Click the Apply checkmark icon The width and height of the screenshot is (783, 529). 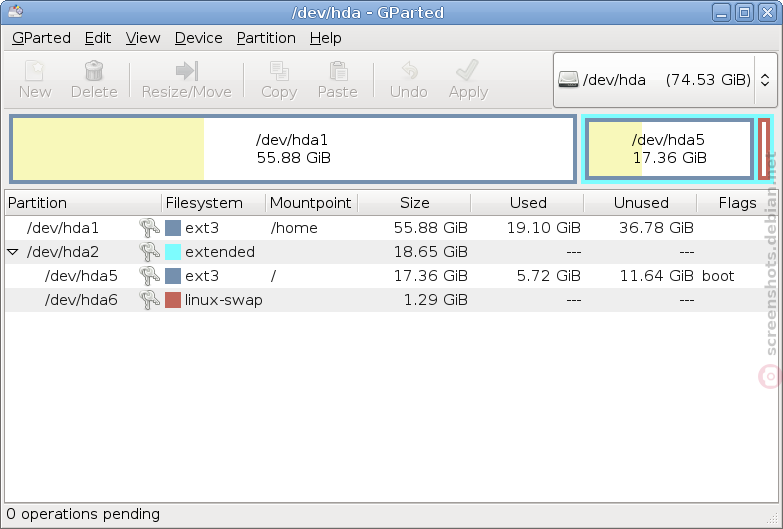coord(468,70)
